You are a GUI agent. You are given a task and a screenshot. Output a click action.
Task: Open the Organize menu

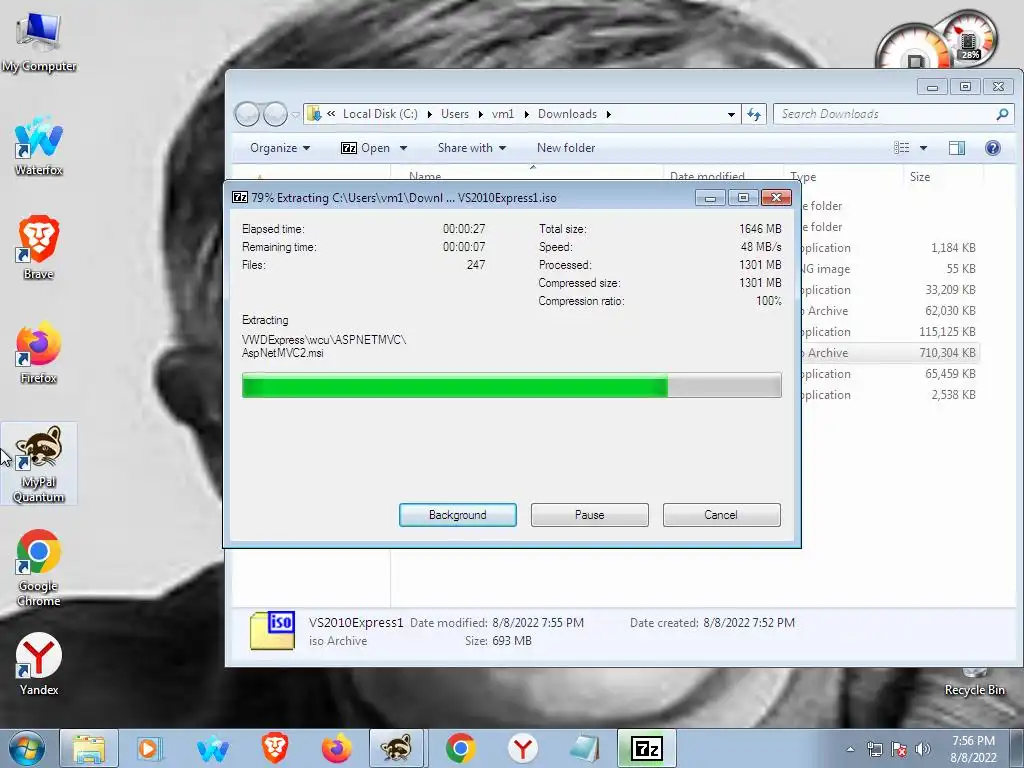(280, 148)
